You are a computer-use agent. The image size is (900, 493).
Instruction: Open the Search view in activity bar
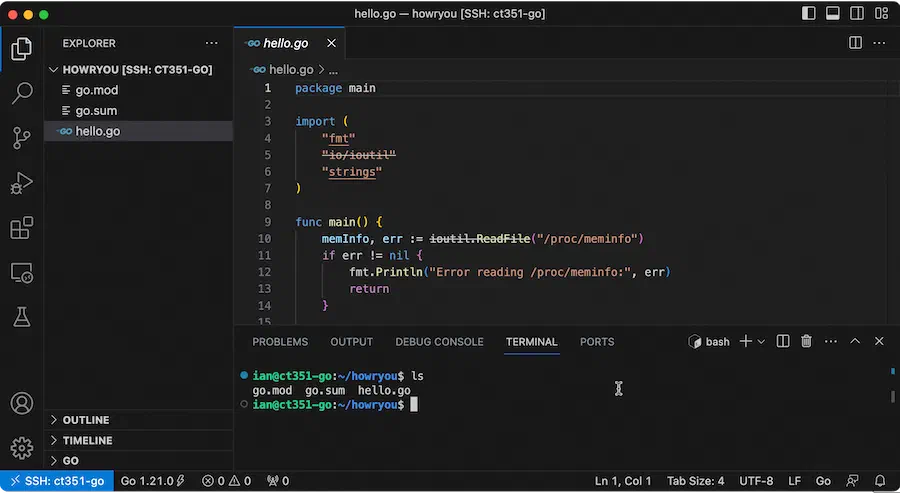(21, 93)
